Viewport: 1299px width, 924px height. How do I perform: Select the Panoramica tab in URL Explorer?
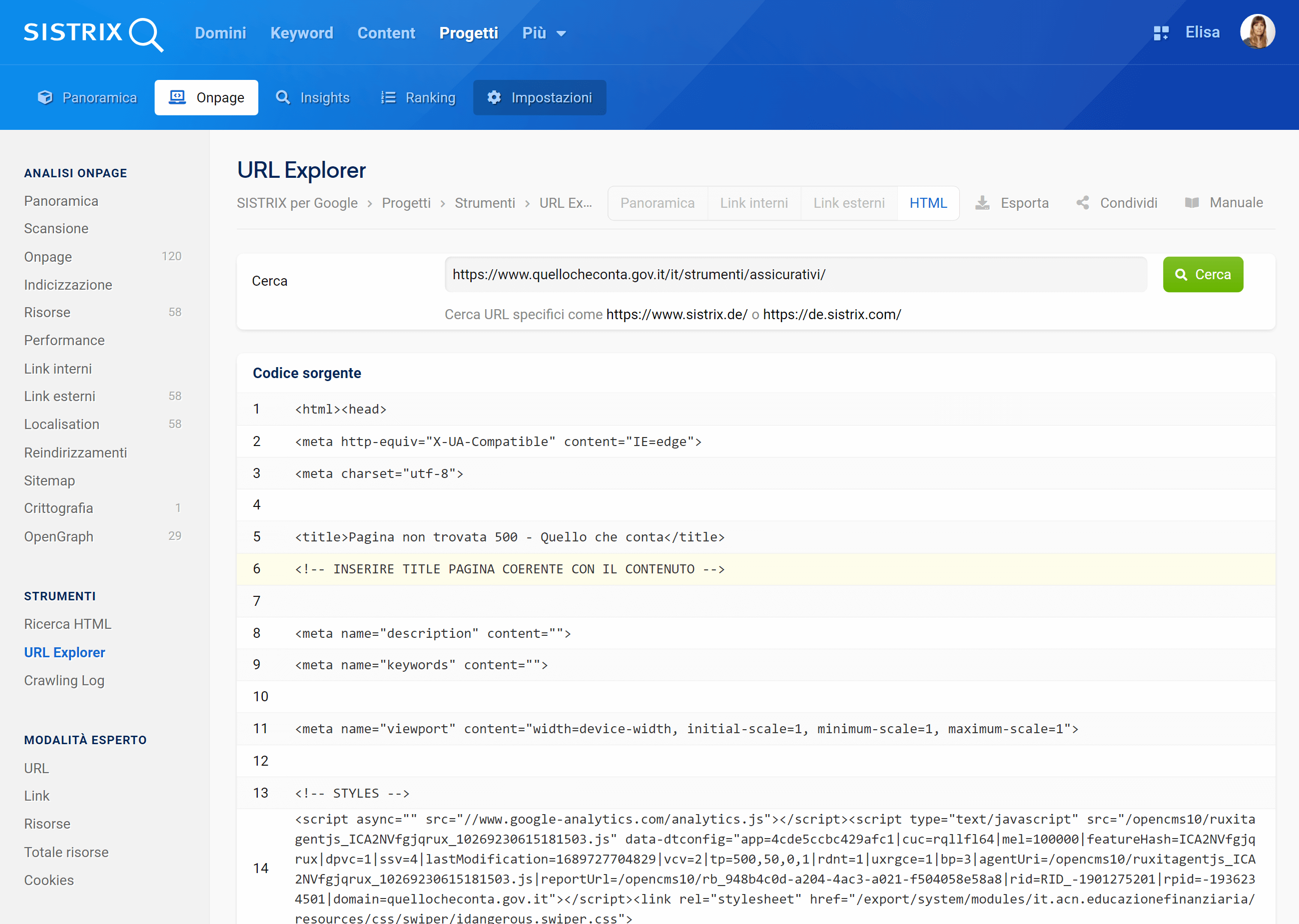point(657,203)
